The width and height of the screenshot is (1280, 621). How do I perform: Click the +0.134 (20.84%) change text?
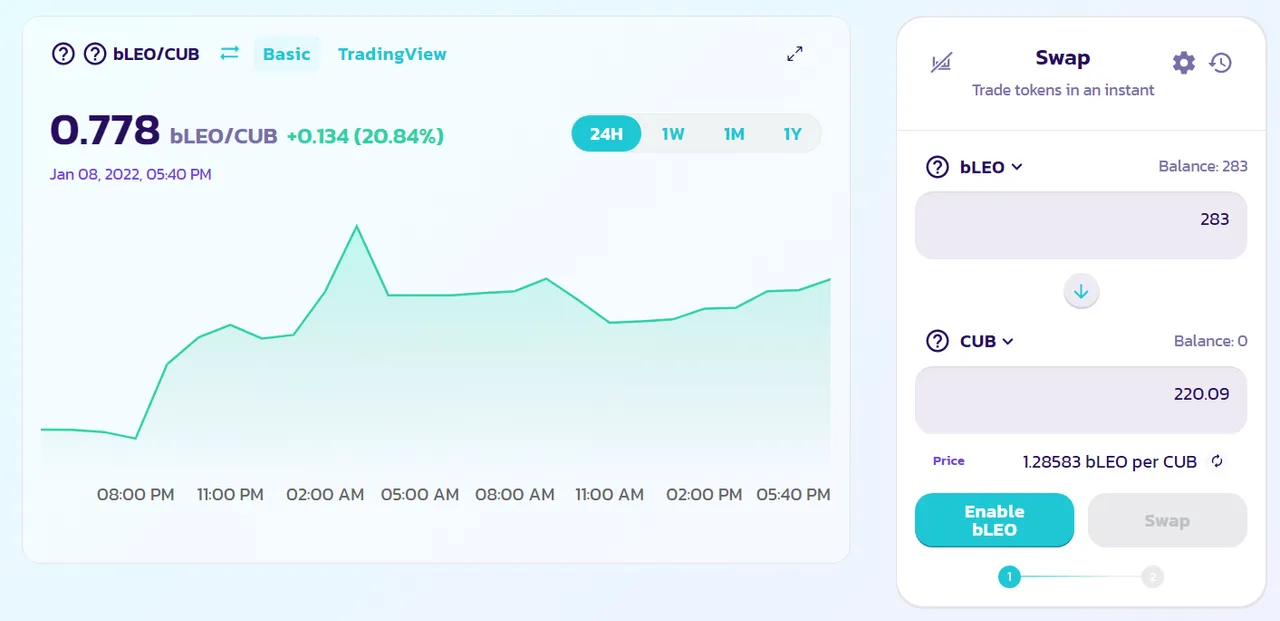[365, 136]
